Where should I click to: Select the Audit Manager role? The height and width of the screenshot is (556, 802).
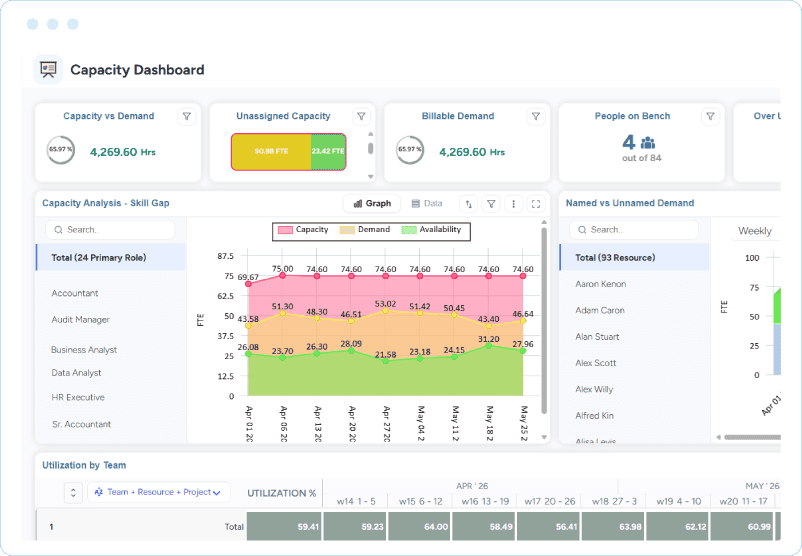[80, 320]
